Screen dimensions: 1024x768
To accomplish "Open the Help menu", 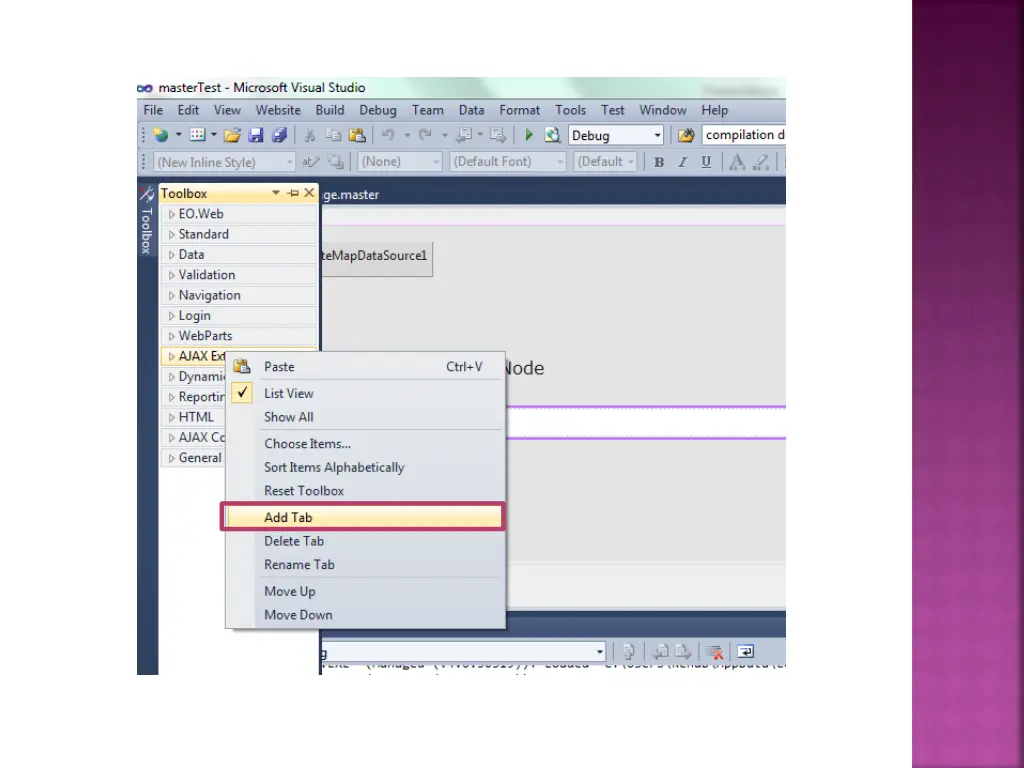I will pos(714,110).
